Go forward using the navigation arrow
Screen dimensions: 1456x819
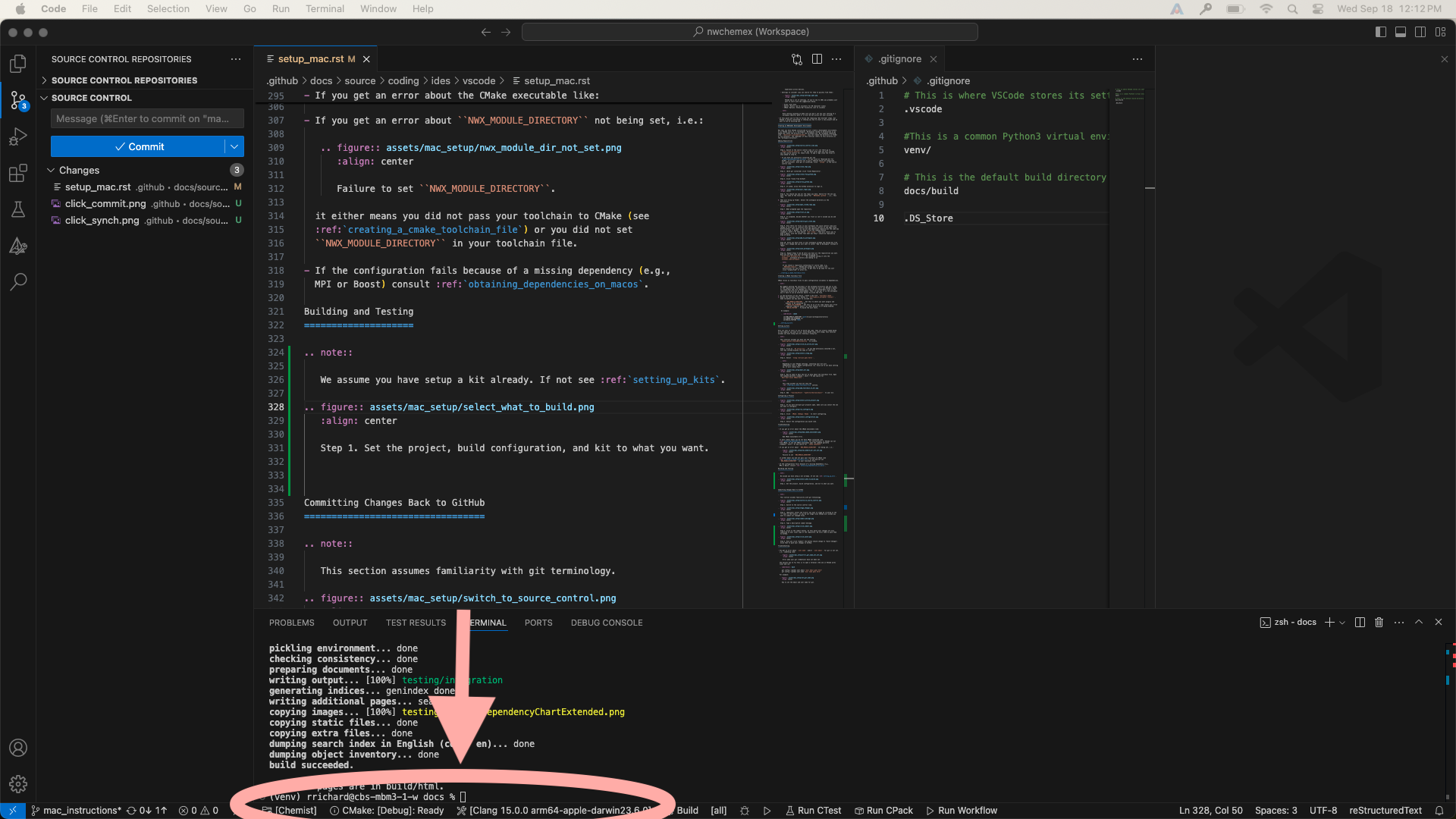(506, 32)
